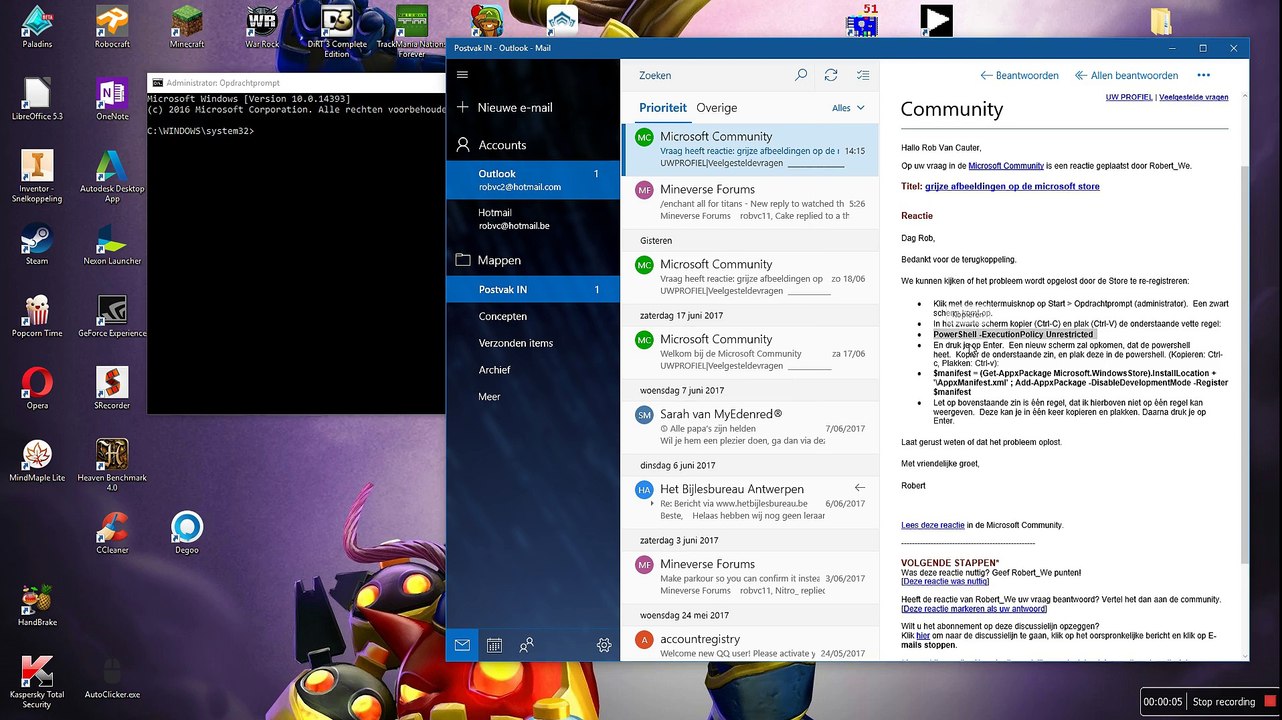Open the Microsoft Community welcome email za 17/06
1282x720 pixels.
pos(749,351)
